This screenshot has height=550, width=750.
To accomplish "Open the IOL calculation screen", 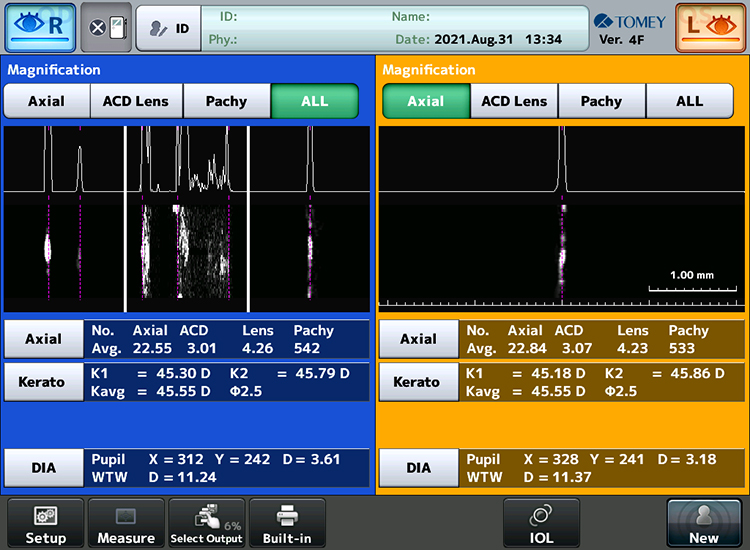I will tap(541, 524).
